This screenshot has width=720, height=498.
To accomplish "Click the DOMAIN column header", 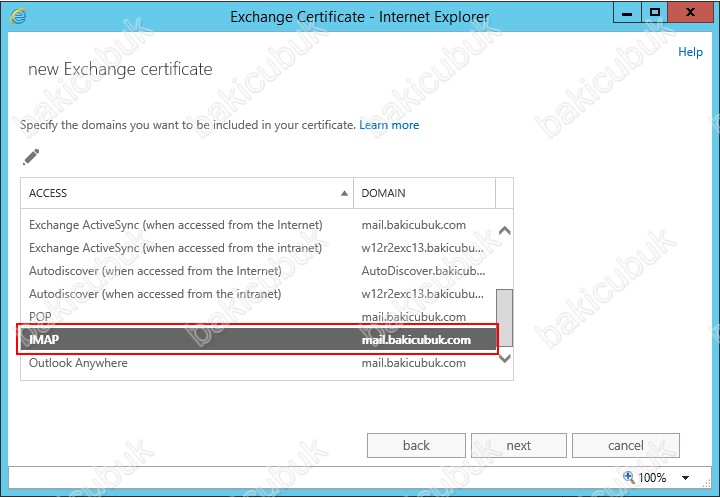I will click(424, 193).
